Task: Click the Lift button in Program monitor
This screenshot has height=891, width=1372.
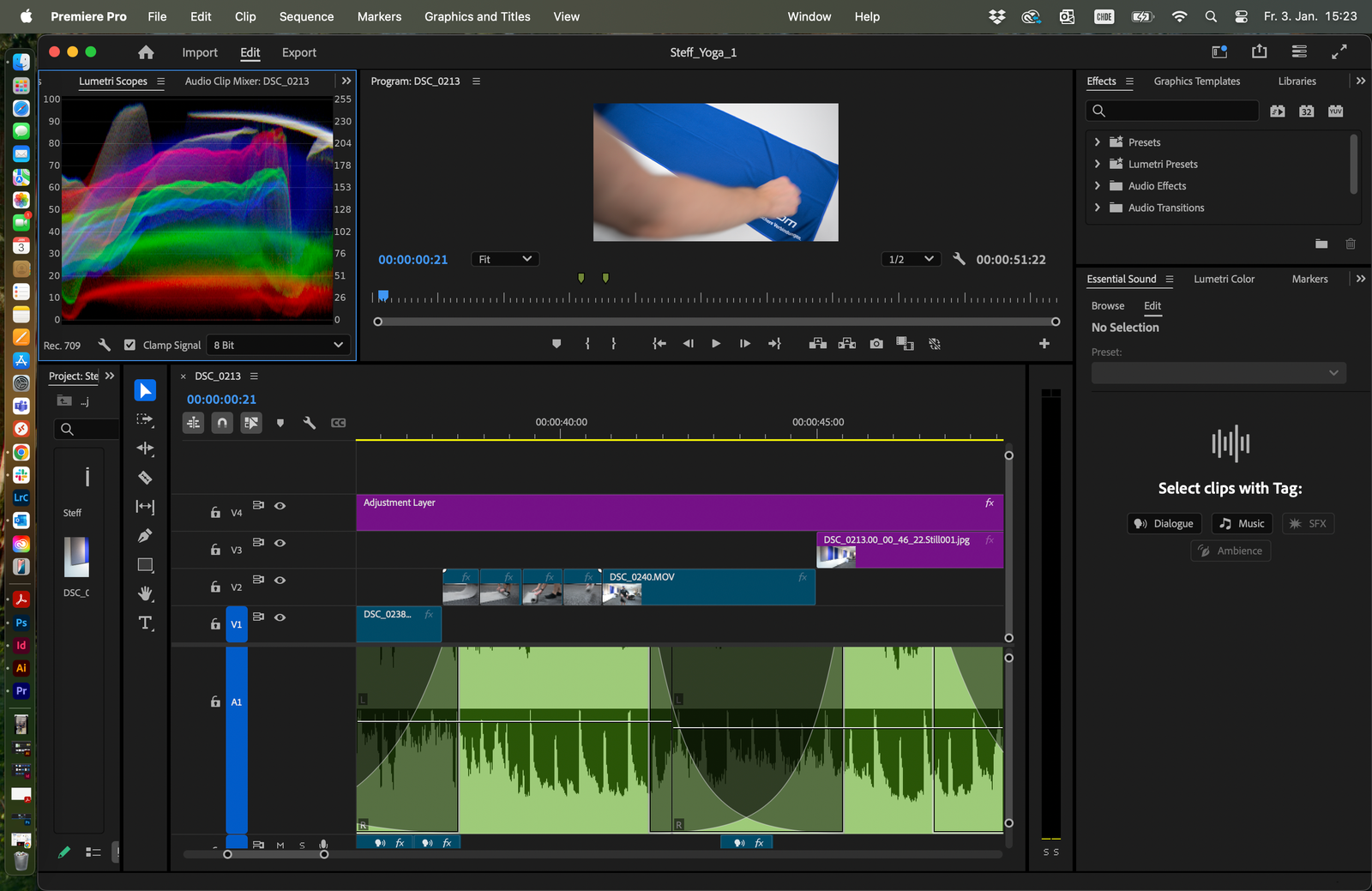Action: [x=818, y=344]
